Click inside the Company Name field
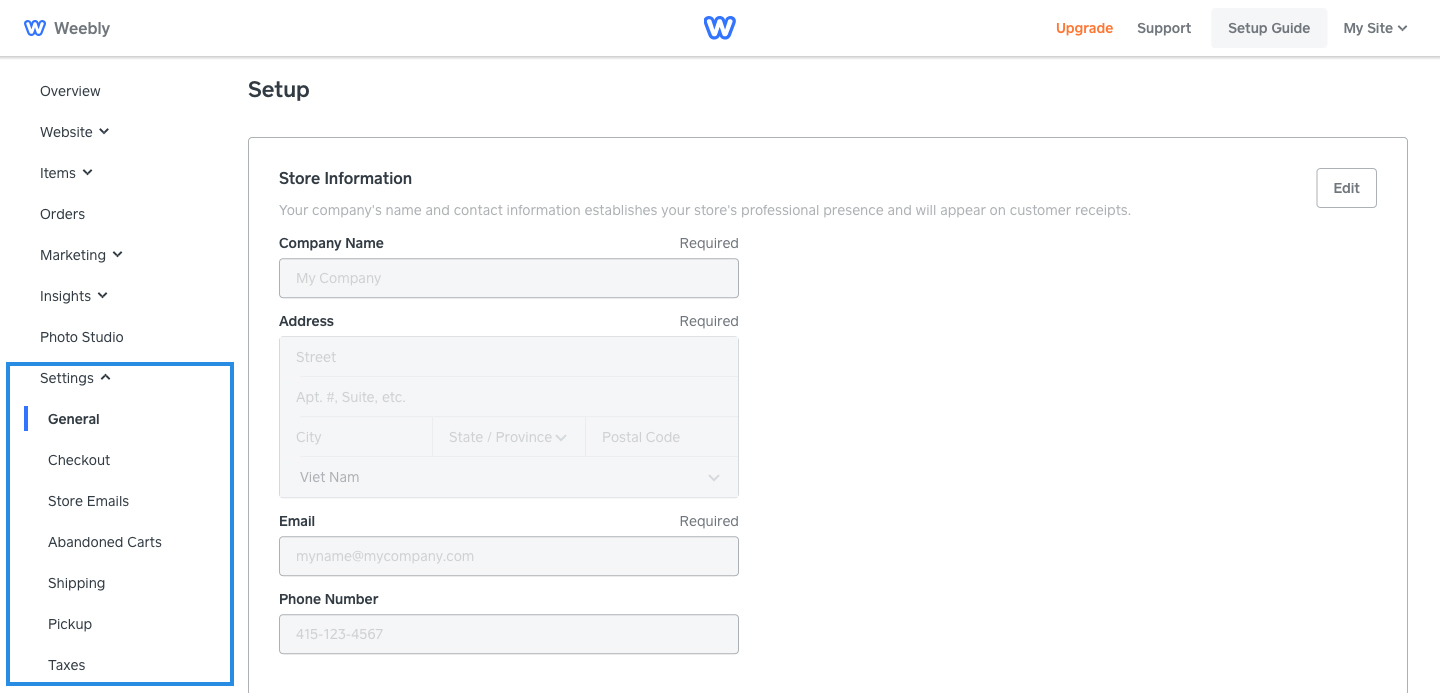The image size is (1440, 693). coord(509,277)
